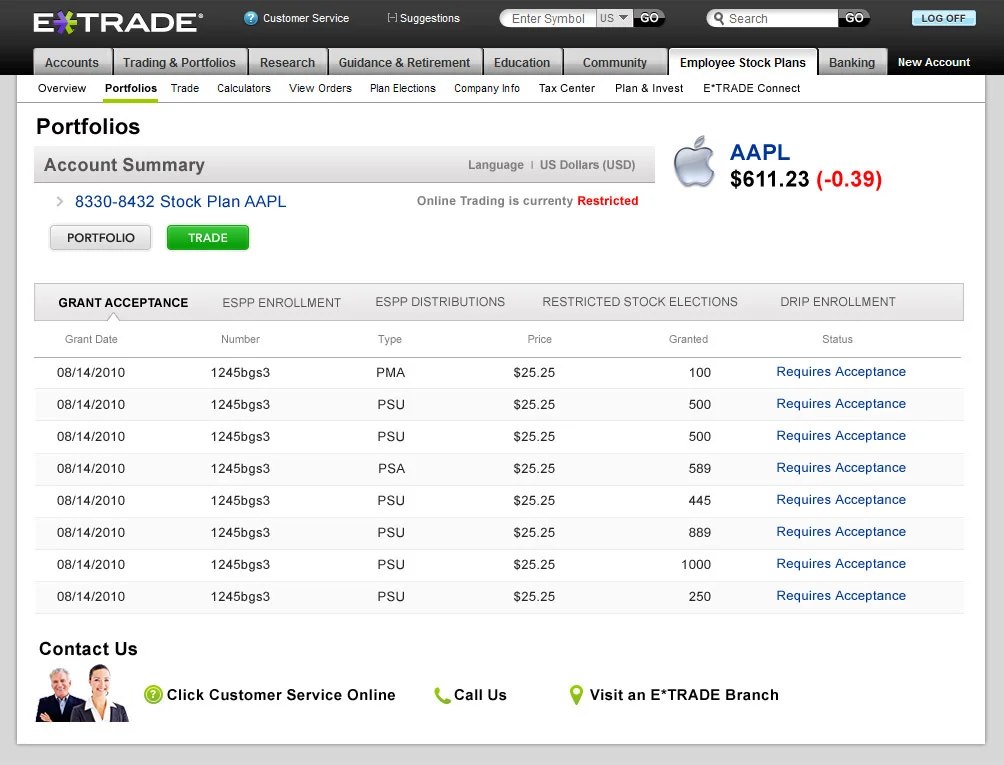This screenshot has width=1004, height=765.
Task: Open View Orders in the submenu
Action: [320, 88]
